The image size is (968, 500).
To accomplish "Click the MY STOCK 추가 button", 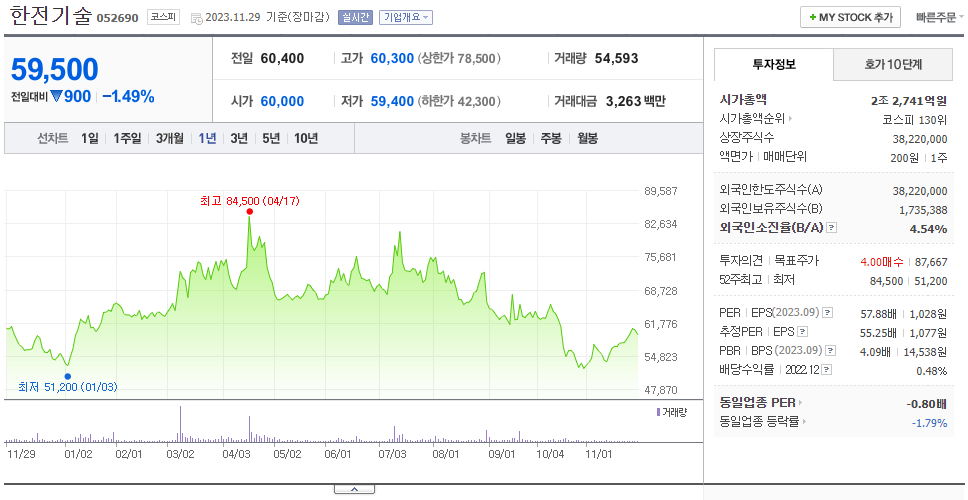I will tap(851, 17).
